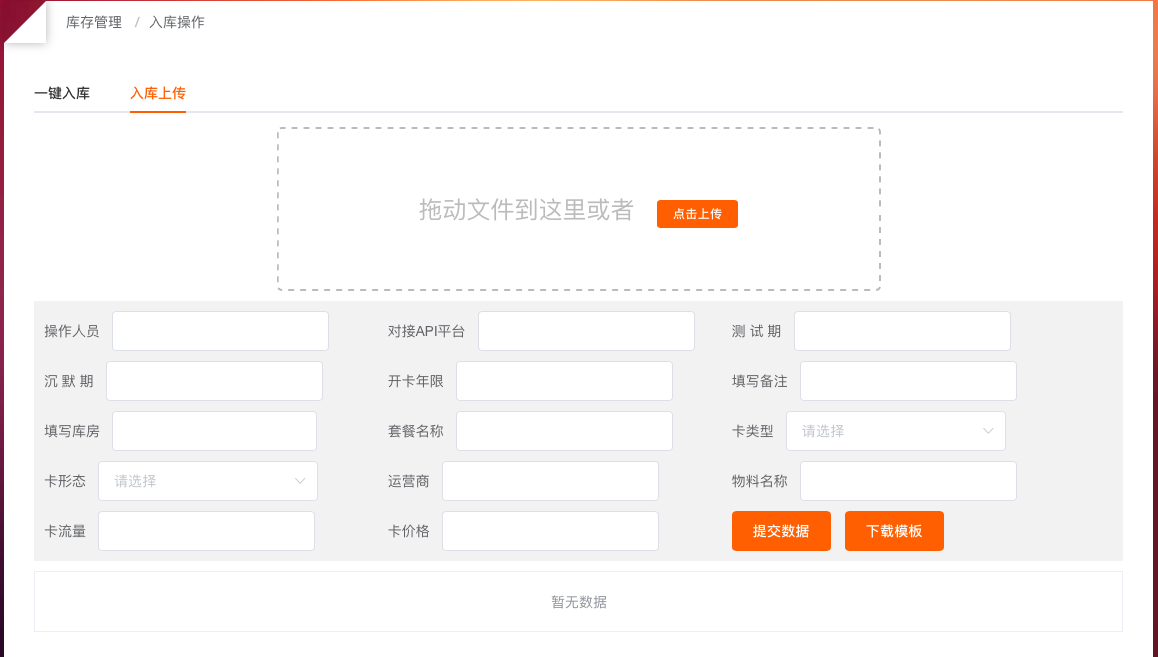Select the 入库上传 tab
Viewport: 1158px width, 657px height.
point(158,93)
